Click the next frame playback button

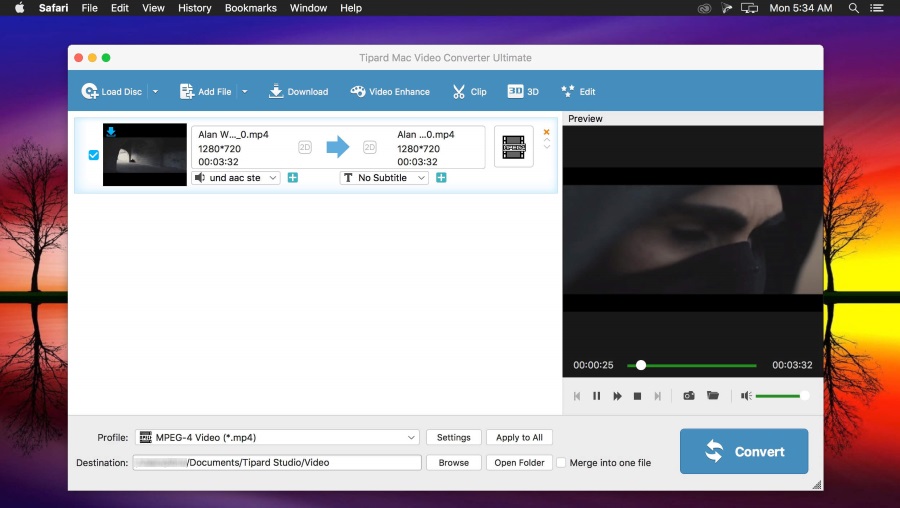[x=658, y=396]
